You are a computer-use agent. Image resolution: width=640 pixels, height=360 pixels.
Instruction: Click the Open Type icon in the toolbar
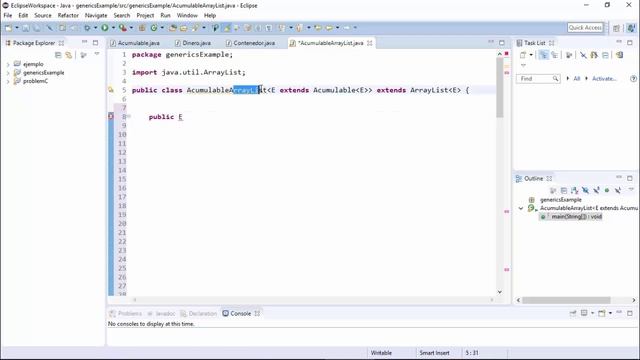(173, 28)
